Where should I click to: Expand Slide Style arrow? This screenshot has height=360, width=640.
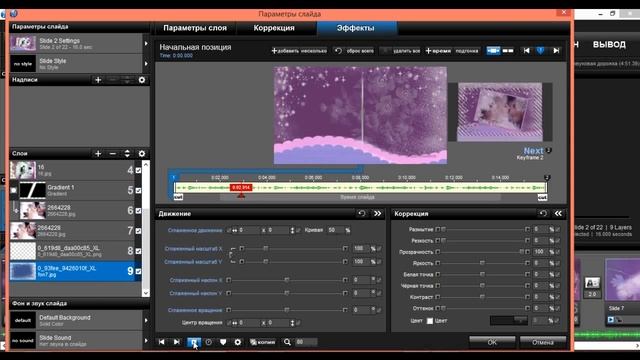coord(146,64)
